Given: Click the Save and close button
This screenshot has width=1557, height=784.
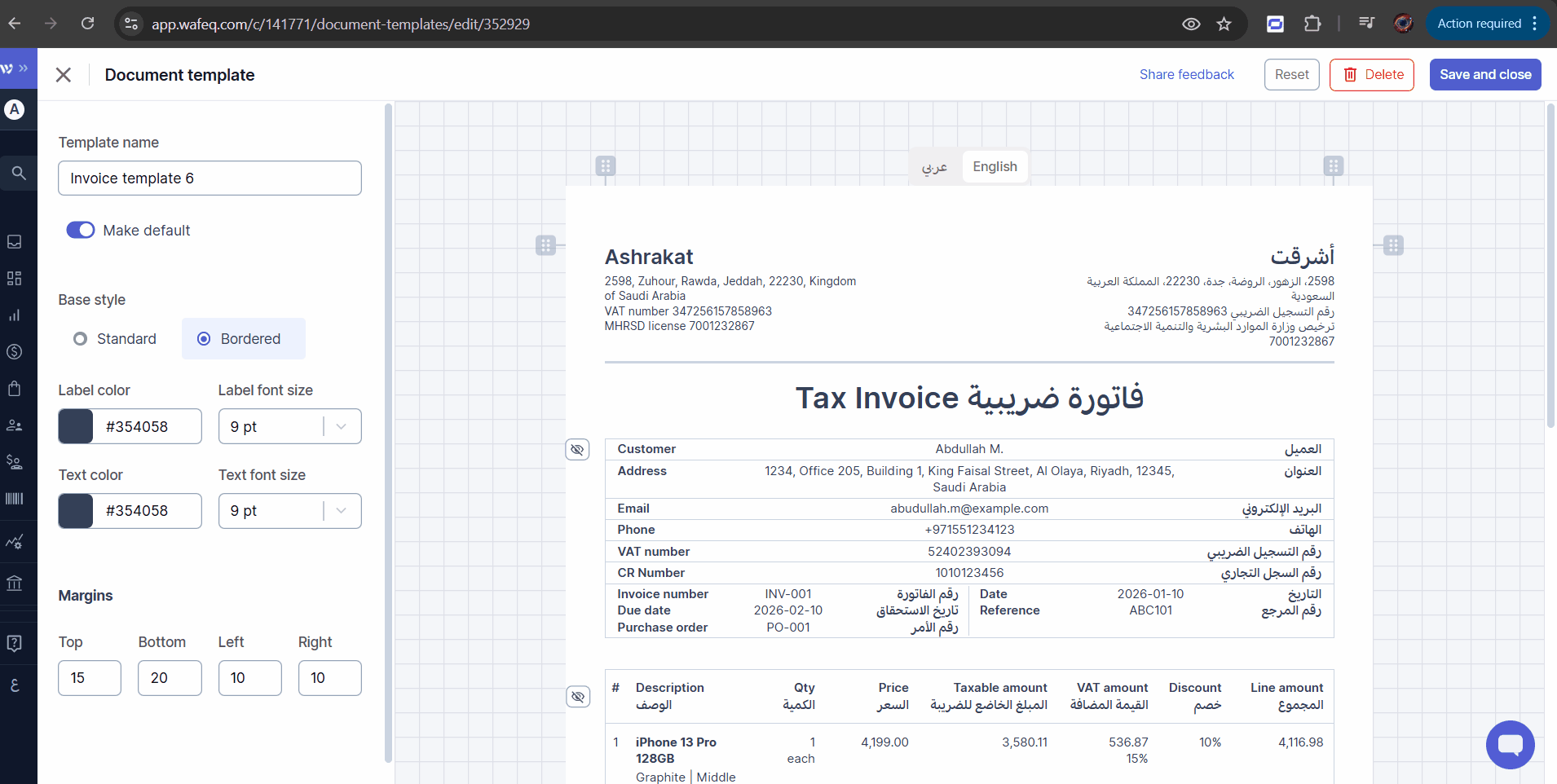Looking at the screenshot, I should (1484, 75).
